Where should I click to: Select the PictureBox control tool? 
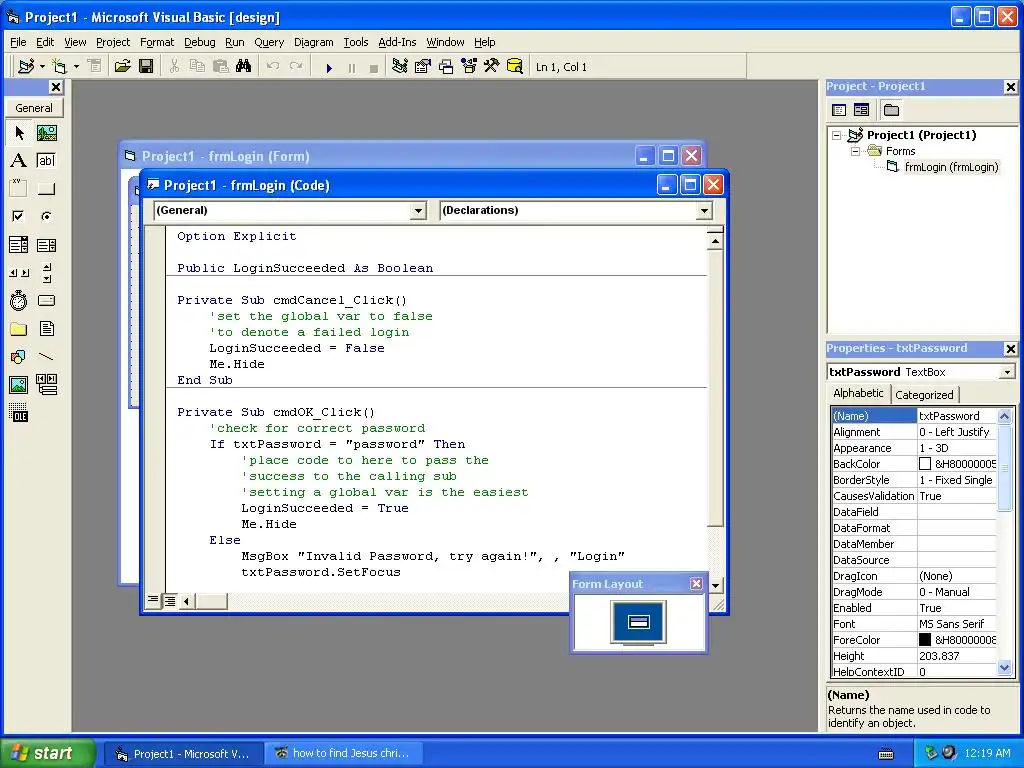[x=46, y=133]
